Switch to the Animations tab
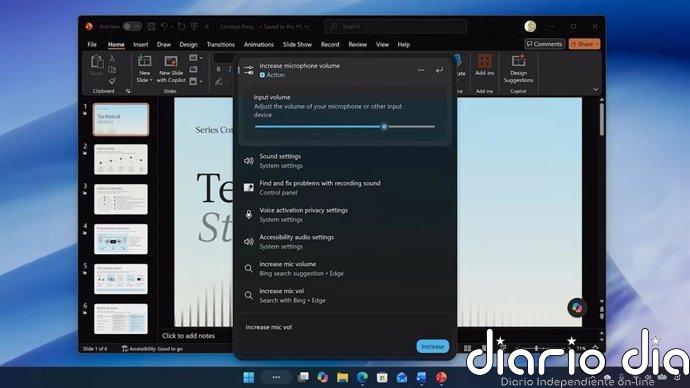The width and height of the screenshot is (690, 388). 259,44
